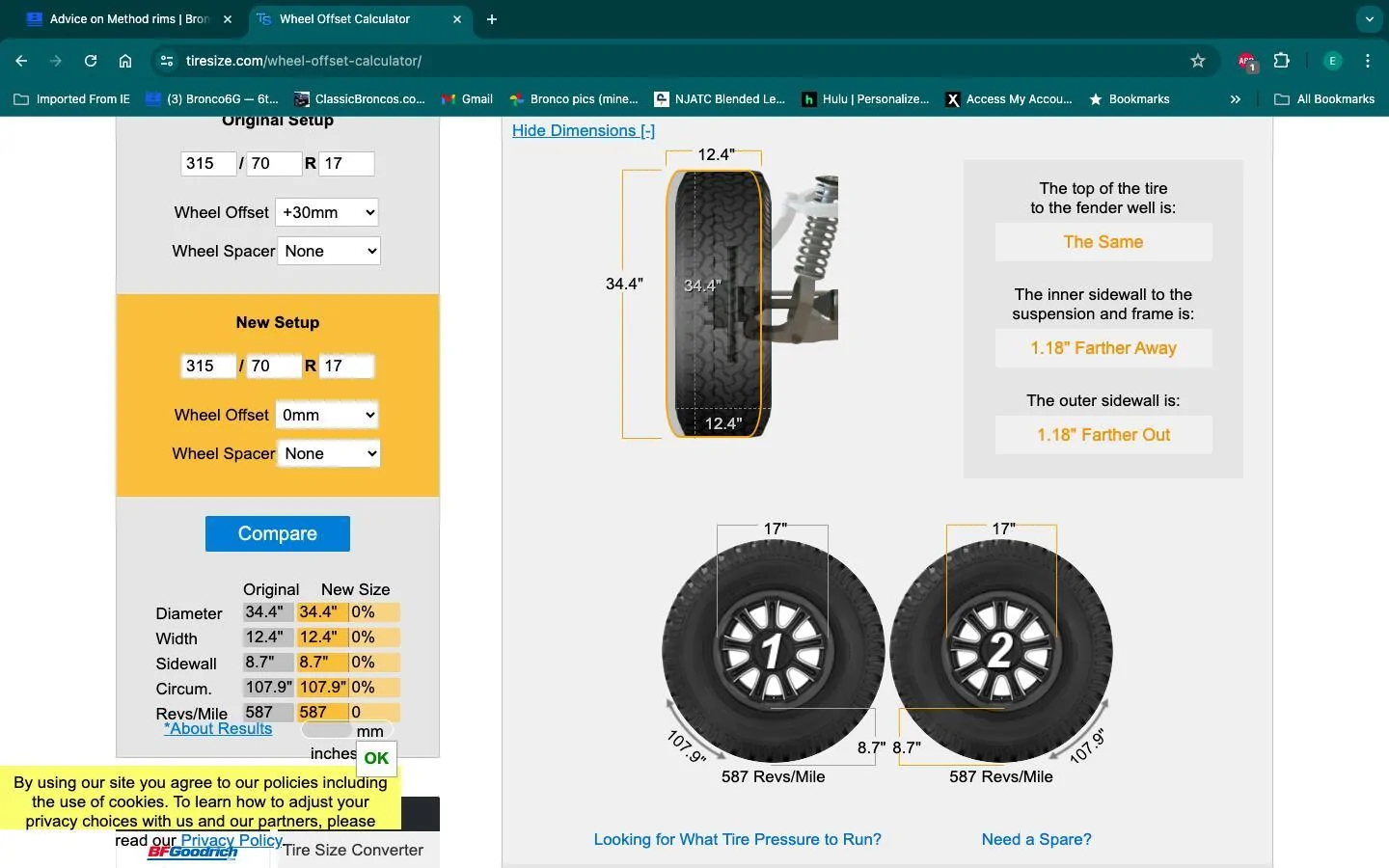Screen dimensions: 1389x868
Task: Edit new setup tire width 315
Action: 208,366
